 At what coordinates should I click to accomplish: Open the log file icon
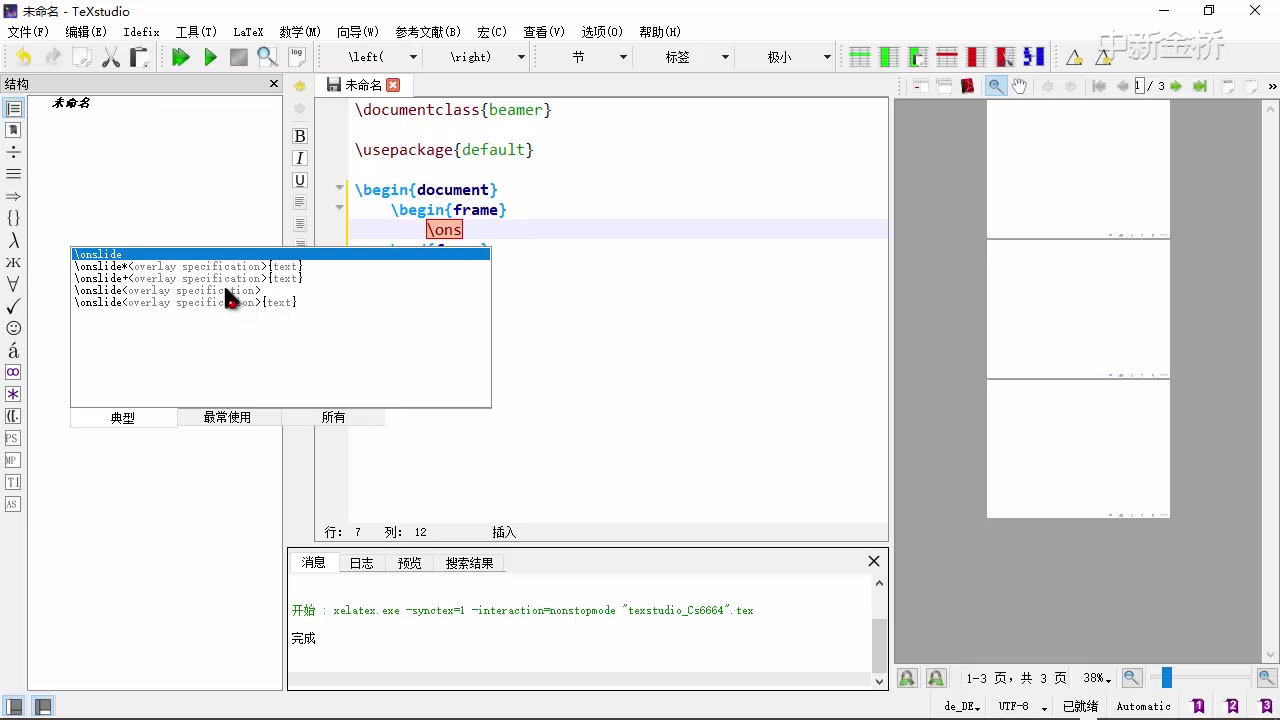(297, 57)
